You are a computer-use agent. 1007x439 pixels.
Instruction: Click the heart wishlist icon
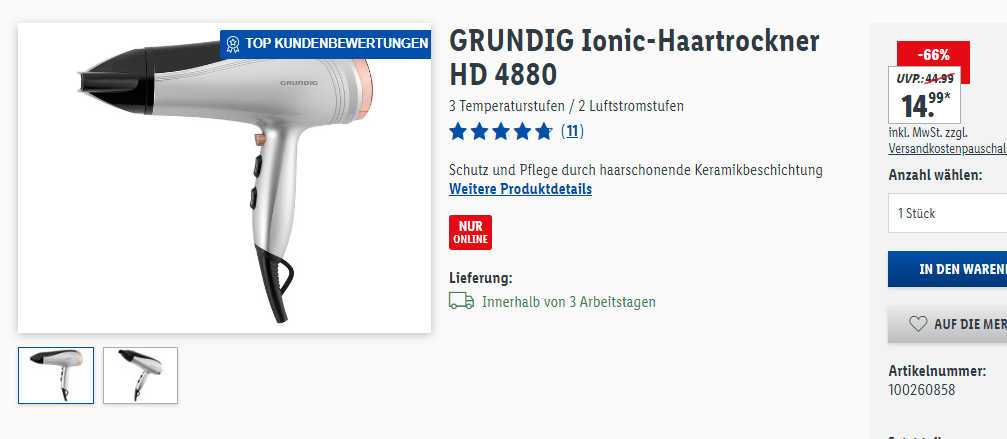click(918, 324)
